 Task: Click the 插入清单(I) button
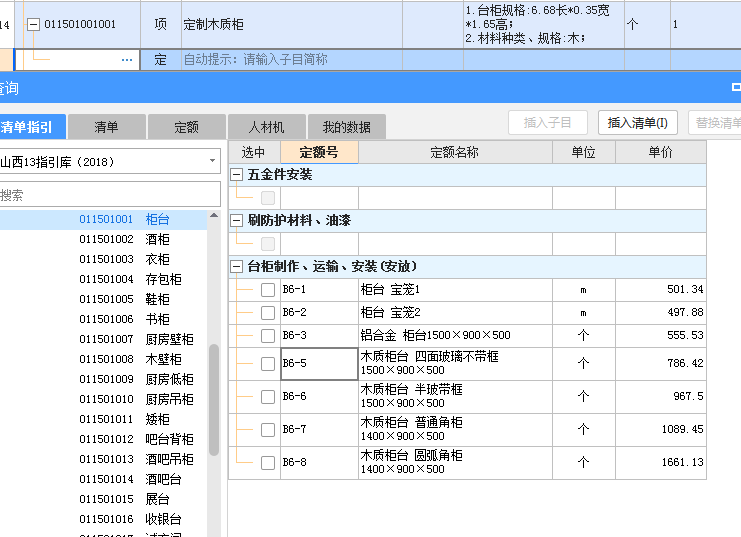coord(638,123)
